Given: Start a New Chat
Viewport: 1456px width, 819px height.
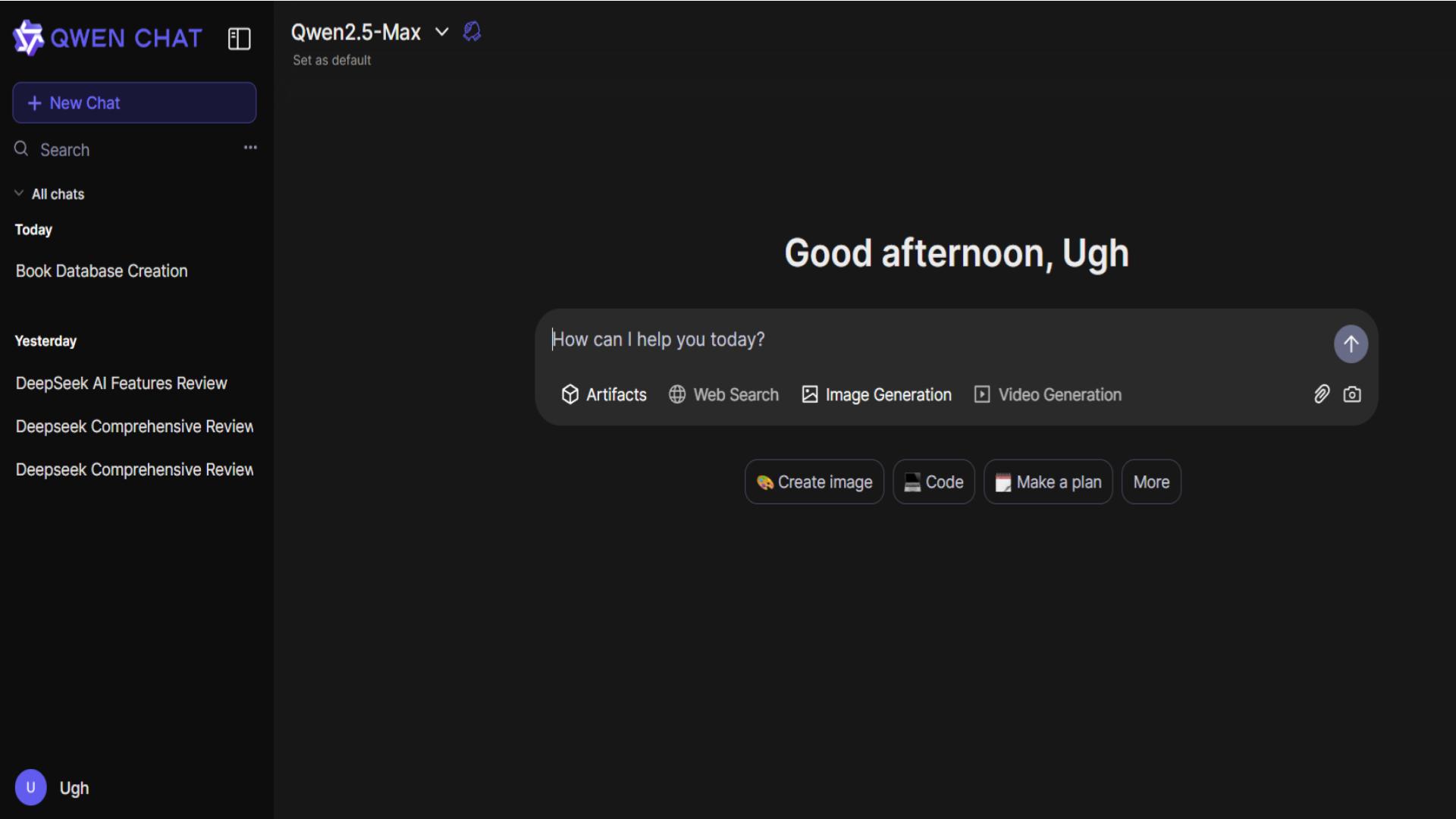Looking at the screenshot, I should (x=134, y=103).
